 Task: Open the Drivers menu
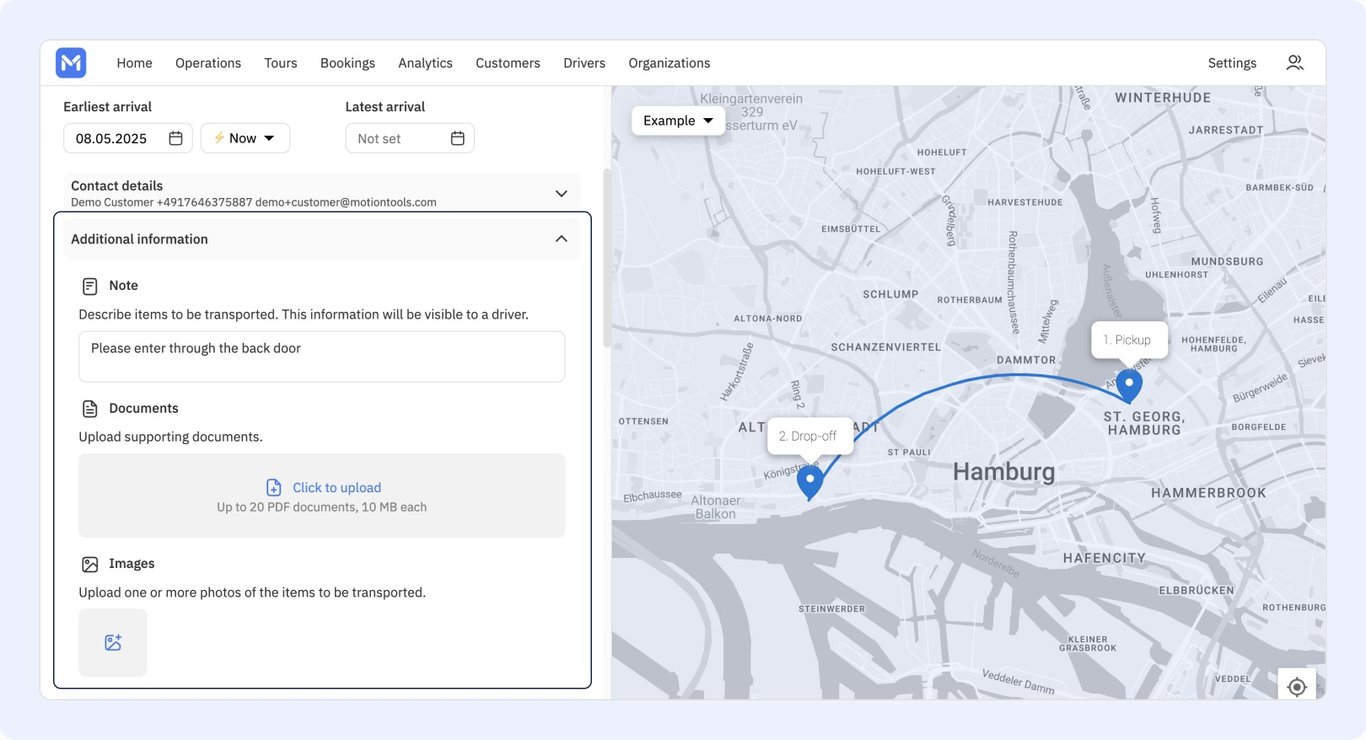pos(584,63)
